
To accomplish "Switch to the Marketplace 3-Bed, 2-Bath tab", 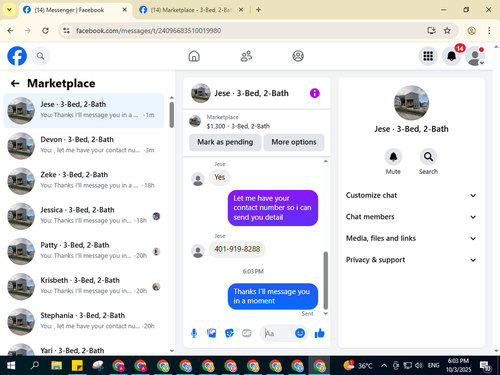I will 191,10.
